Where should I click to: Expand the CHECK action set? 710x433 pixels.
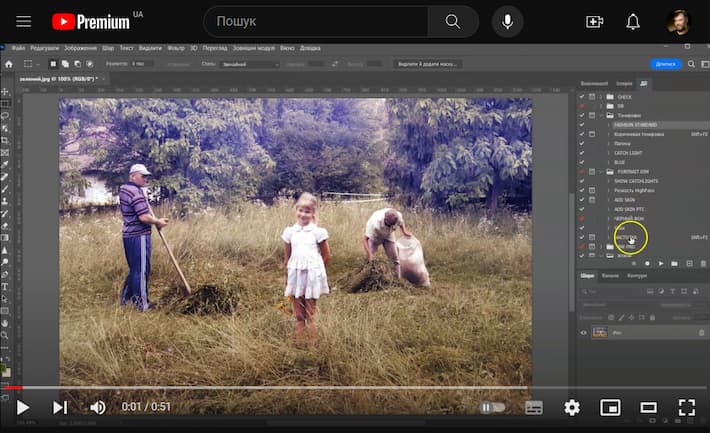point(601,97)
